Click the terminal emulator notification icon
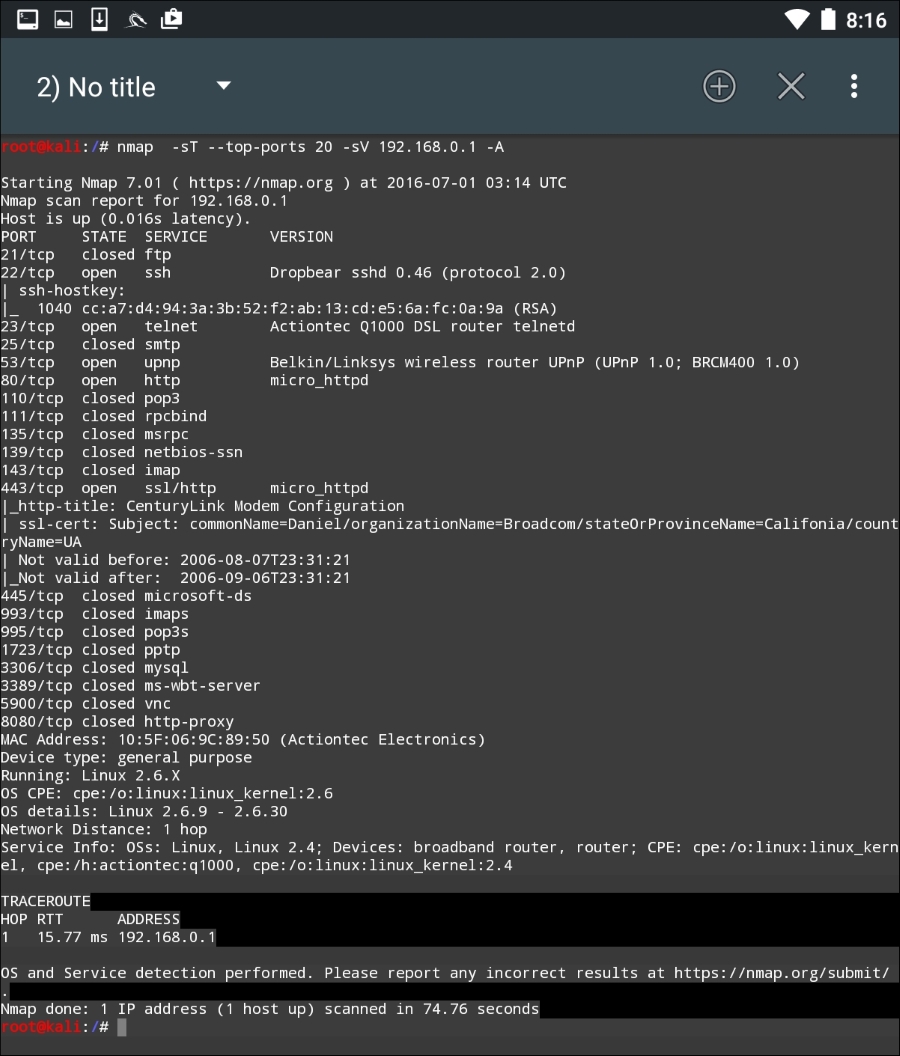 [x=27, y=18]
